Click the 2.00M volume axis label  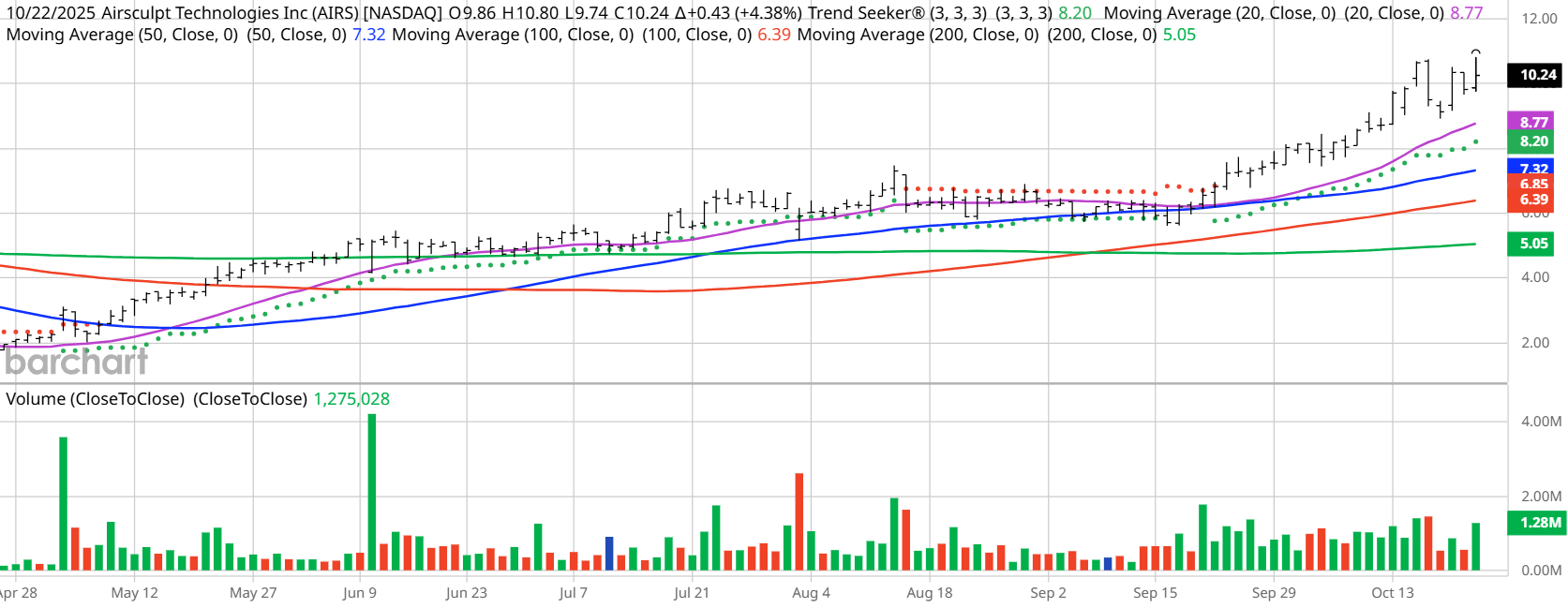[1541, 497]
